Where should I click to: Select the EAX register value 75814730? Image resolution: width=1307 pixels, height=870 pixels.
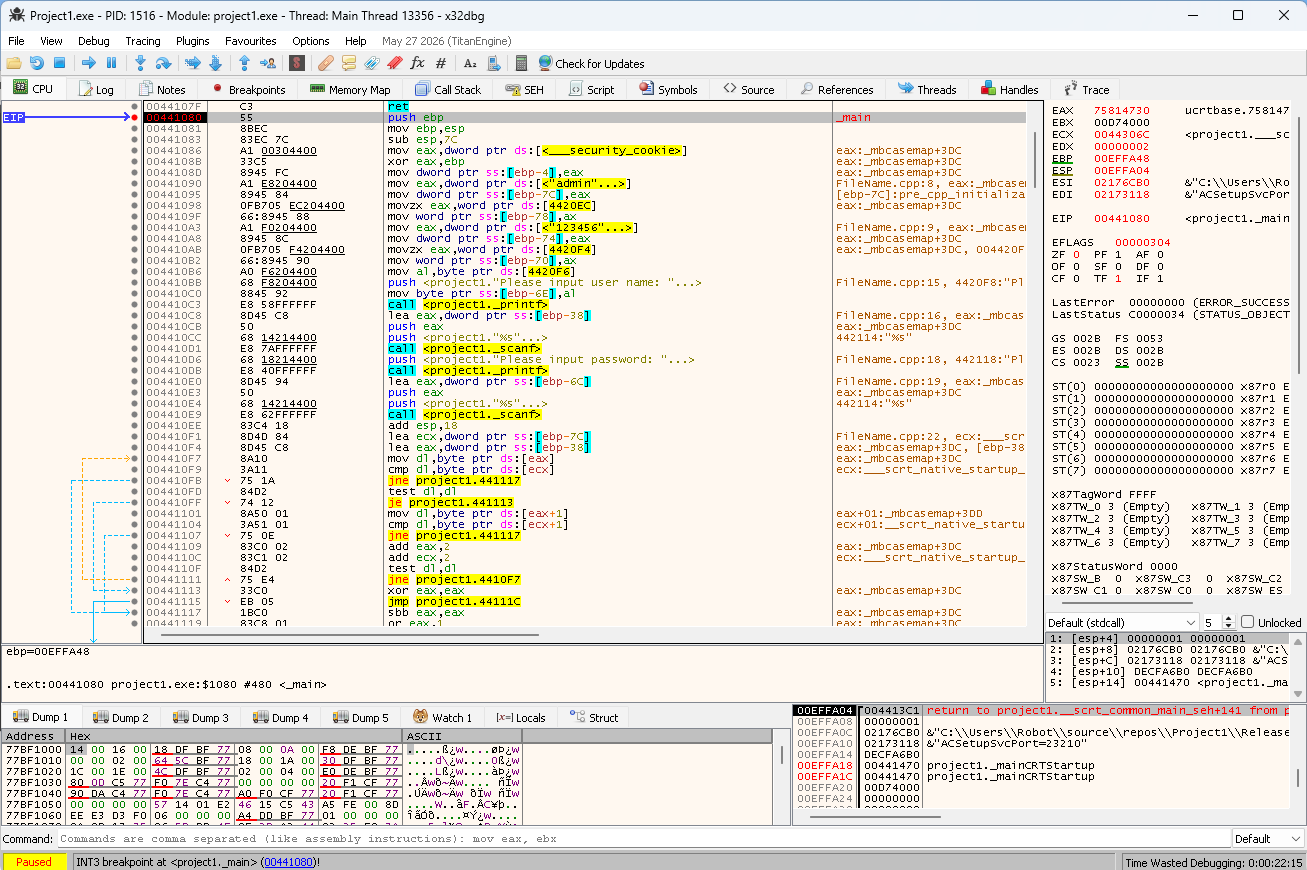[x=1121, y=110]
